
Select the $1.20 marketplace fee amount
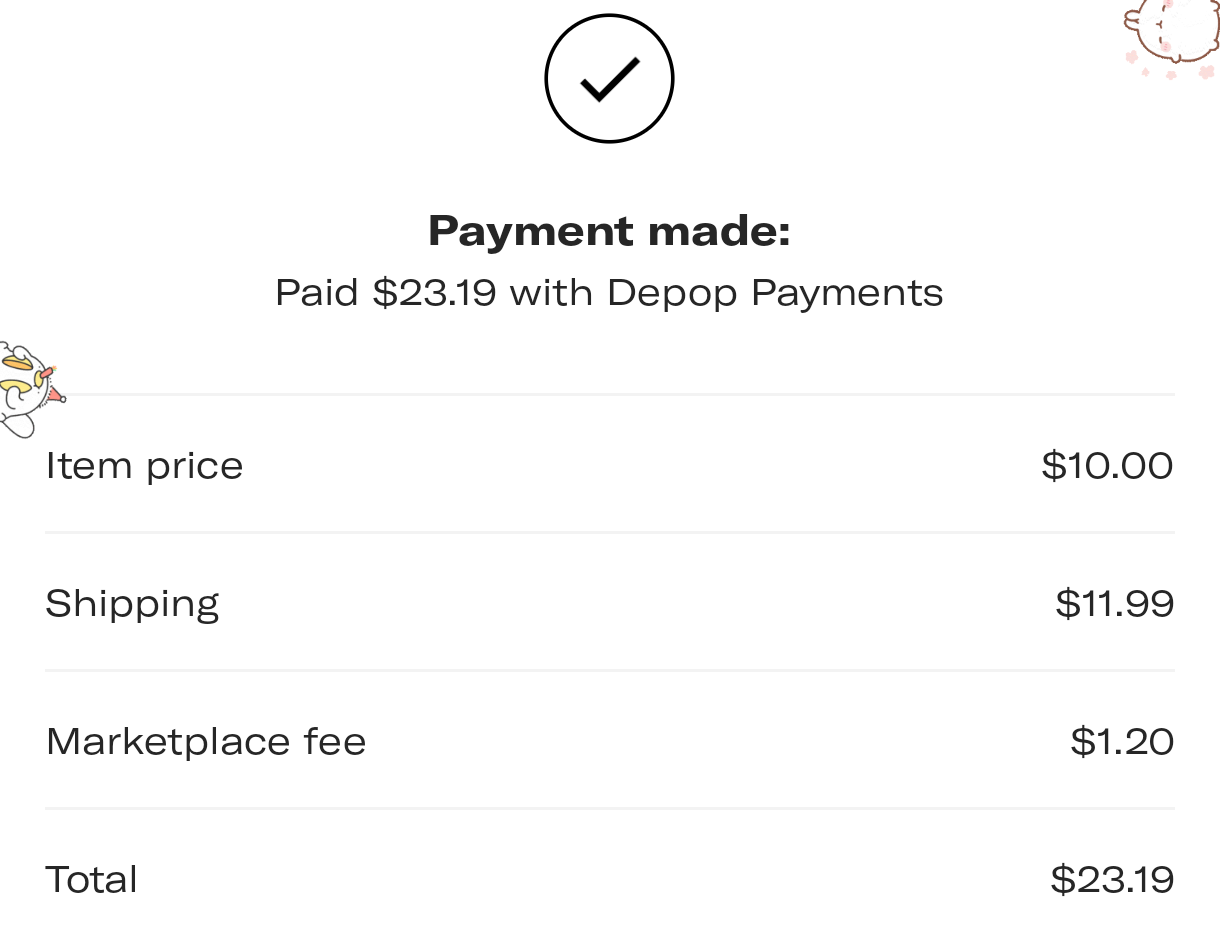click(1121, 742)
